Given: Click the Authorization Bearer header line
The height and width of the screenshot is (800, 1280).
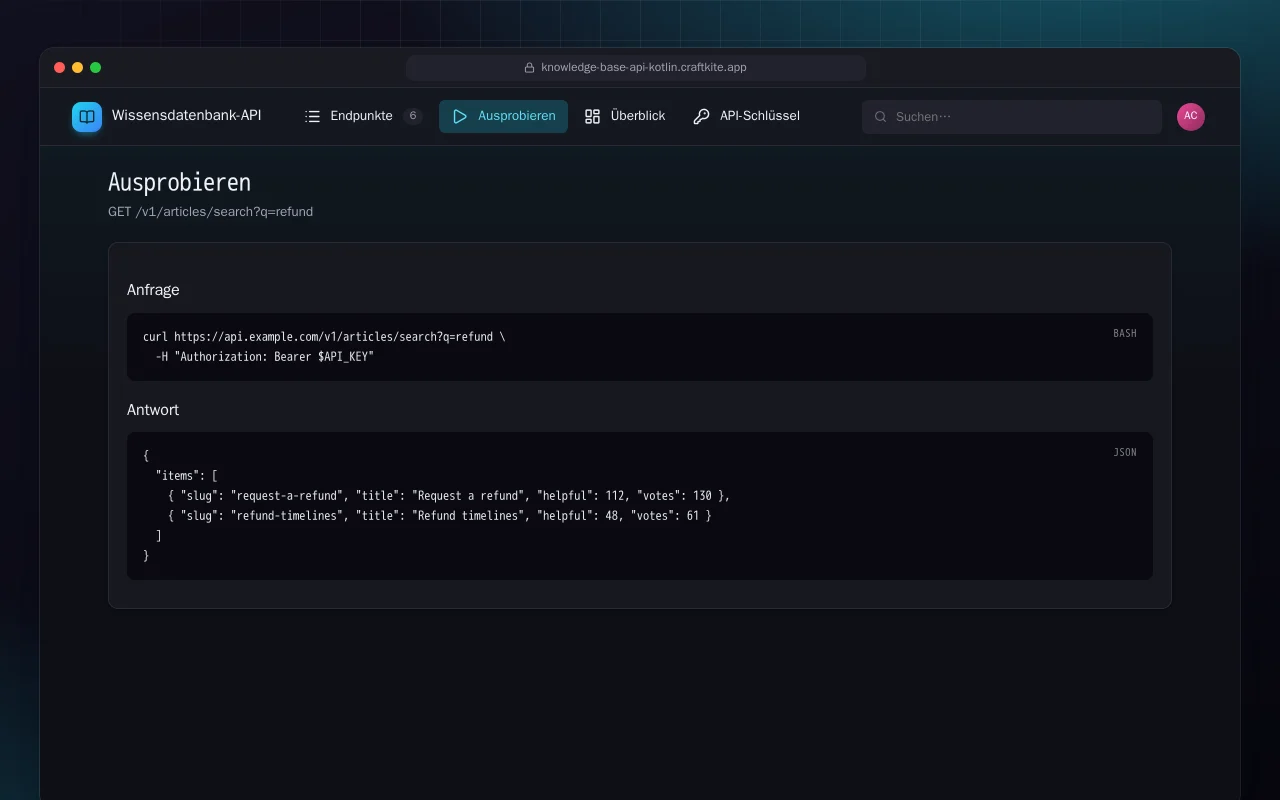Looking at the screenshot, I should pos(265,357).
